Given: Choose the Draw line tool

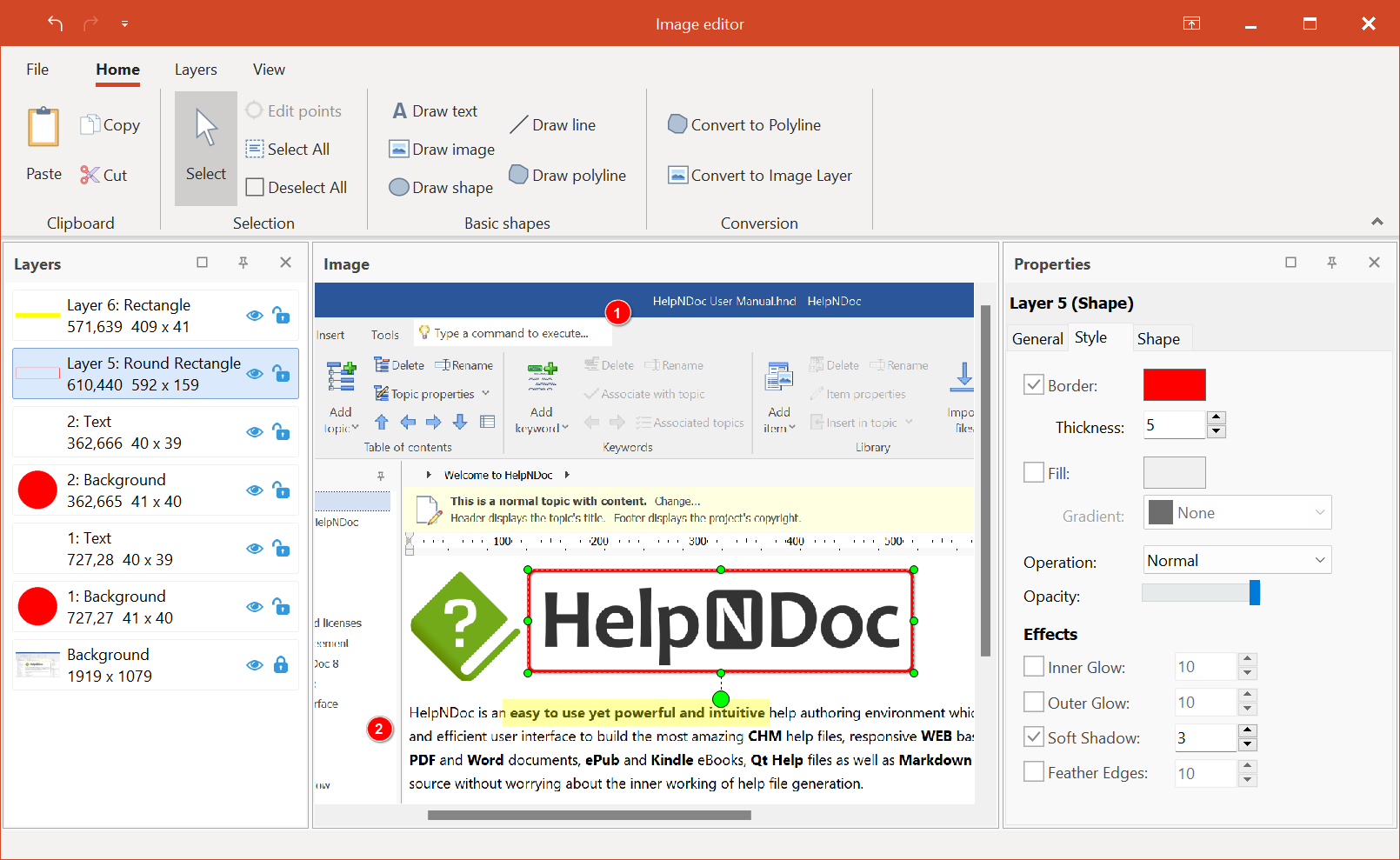Looking at the screenshot, I should point(553,124).
